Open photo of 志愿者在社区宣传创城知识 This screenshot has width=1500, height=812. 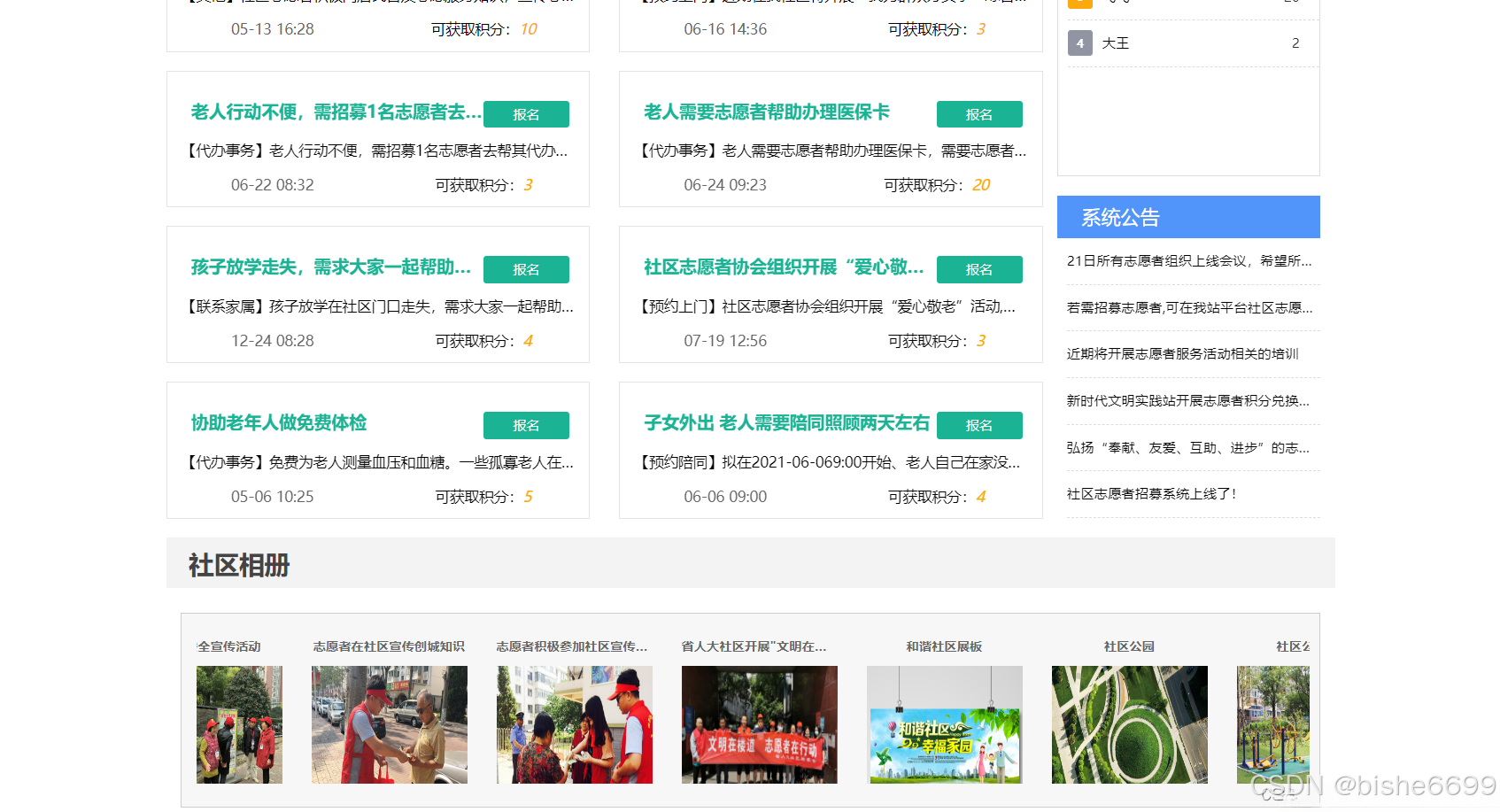390,724
